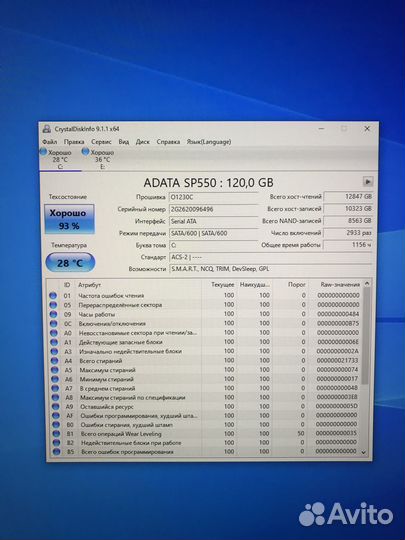Click the status icon of row AF

pyautogui.click(x=56, y=415)
